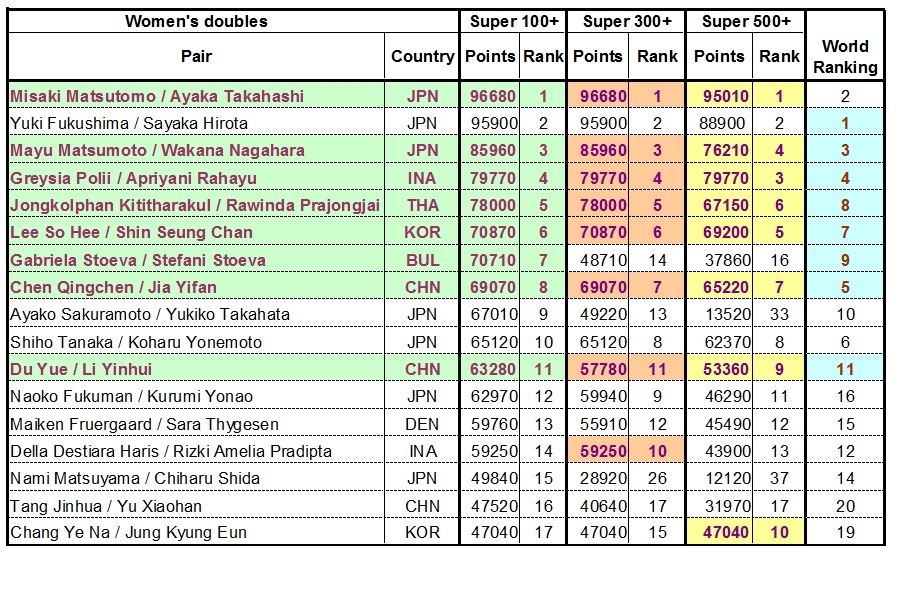The width and height of the screenshot is (899, 594).
Task: Click the Yuki Fukushima / Sayaka Hirota cell
Action: pos(129,123)
